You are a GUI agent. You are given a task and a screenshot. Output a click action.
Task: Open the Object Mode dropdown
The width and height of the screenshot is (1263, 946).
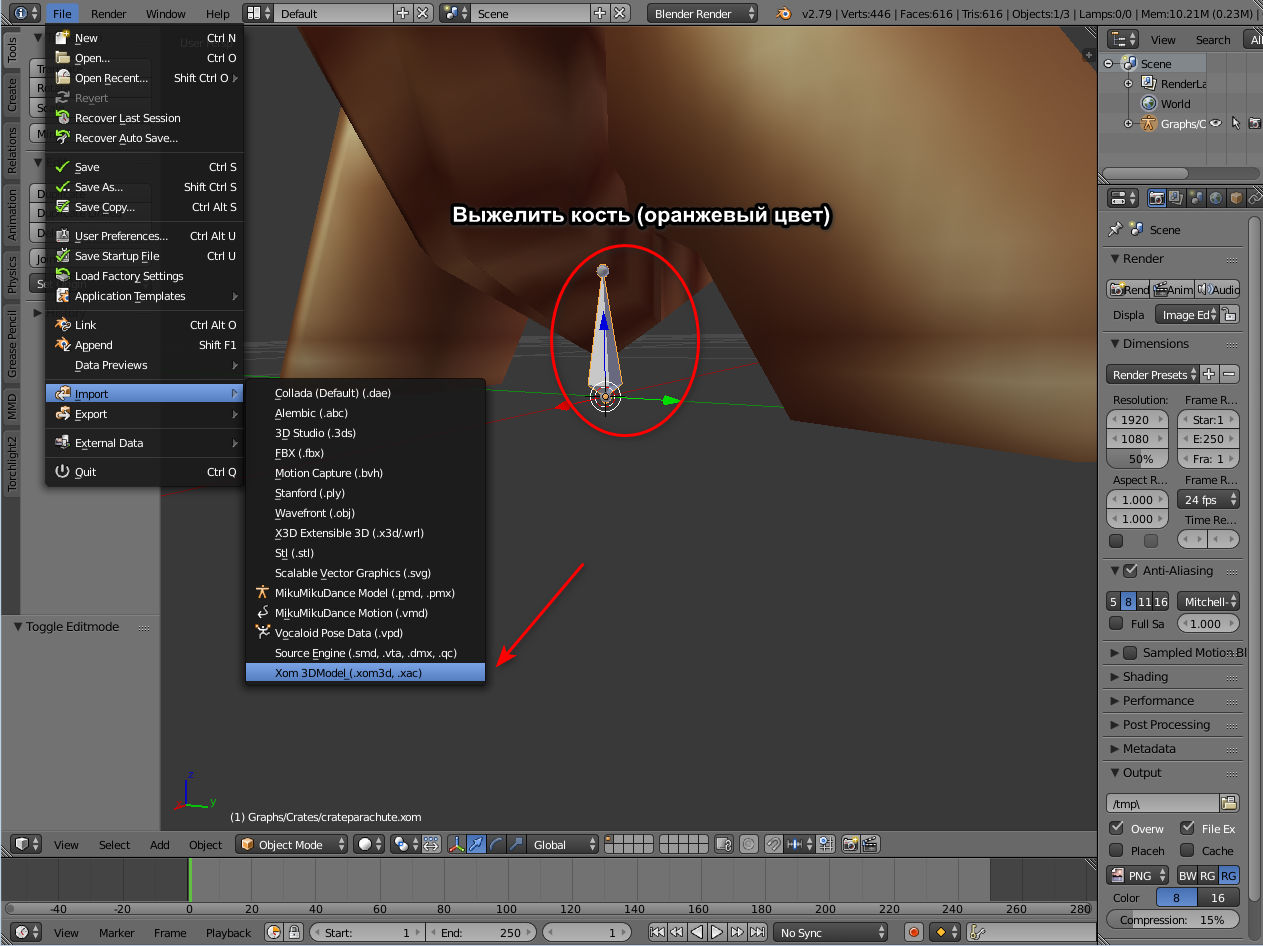coord(292,844)
